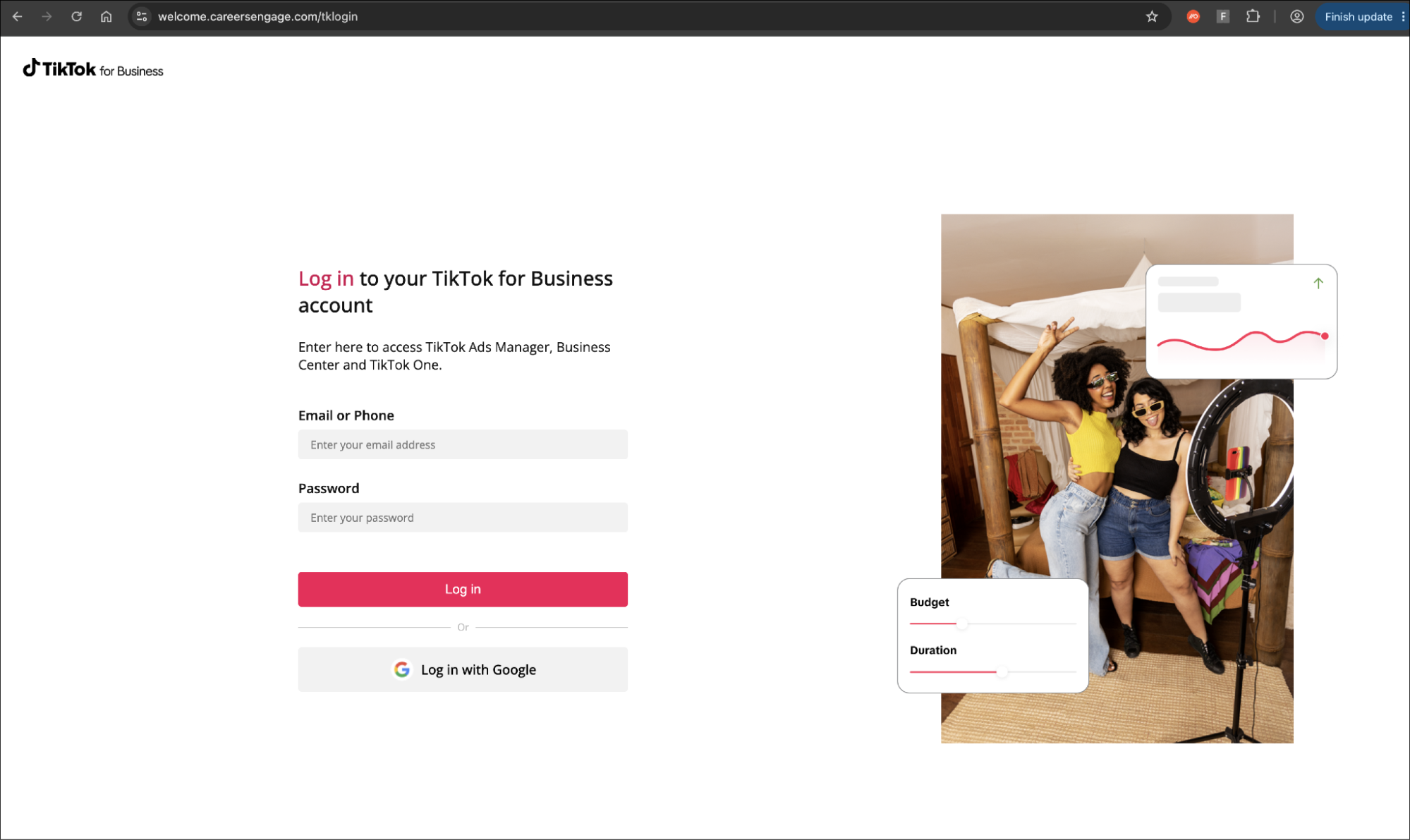Click the orange extension icon in the toolbar

(1193, 16)
